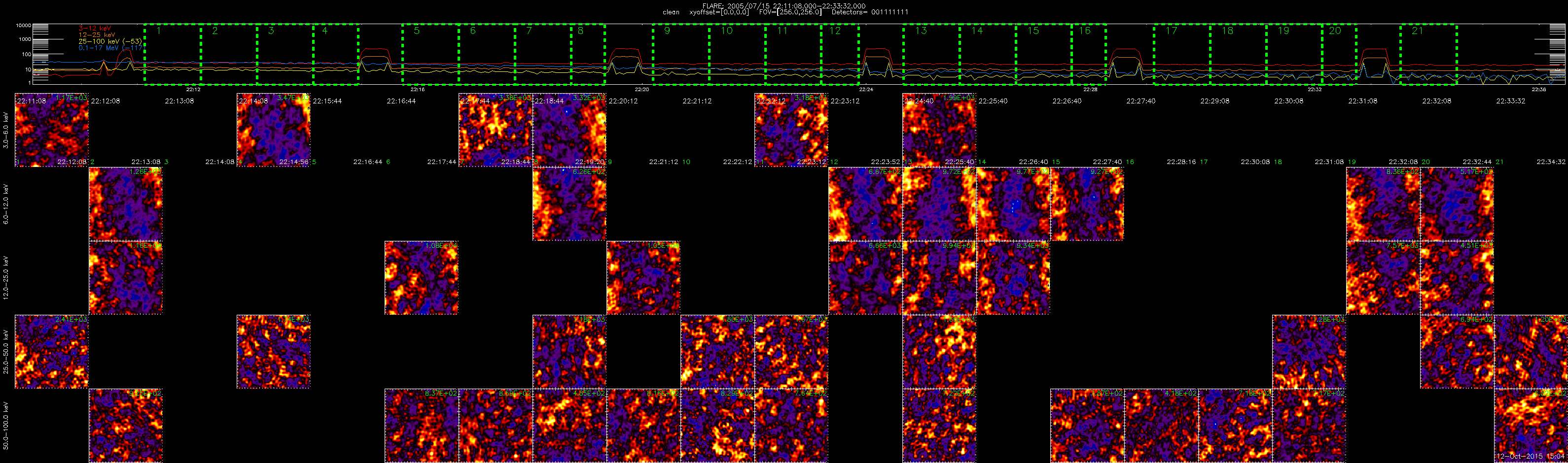This screenshot has width=1568, height=463.
Task: Open the 50.0-100.0 keV image at 22:27:40
Action: [x=1161, y=425]
